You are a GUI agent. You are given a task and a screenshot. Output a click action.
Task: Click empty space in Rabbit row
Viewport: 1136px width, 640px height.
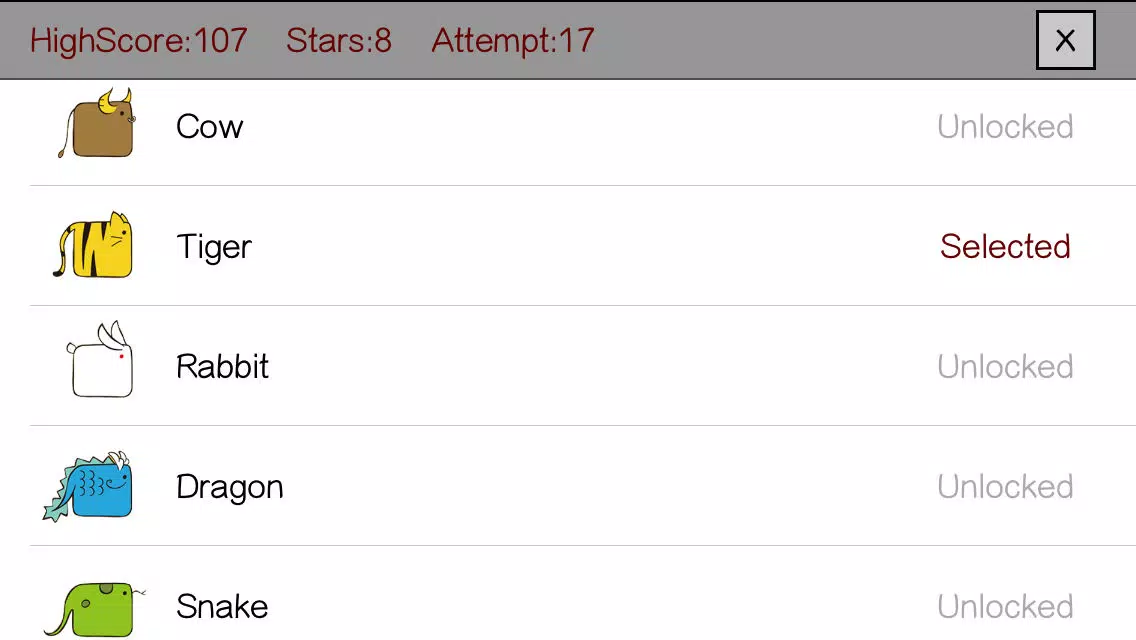coord(601,366)
